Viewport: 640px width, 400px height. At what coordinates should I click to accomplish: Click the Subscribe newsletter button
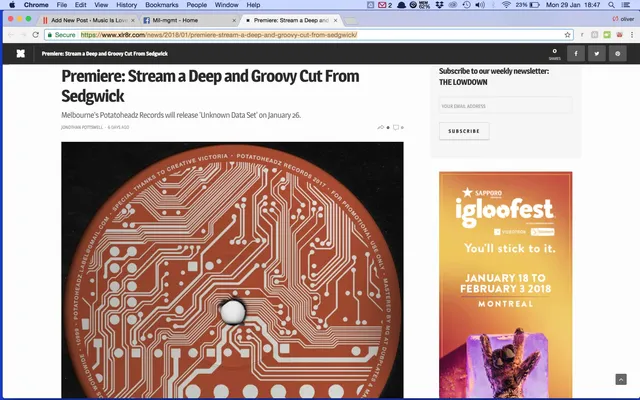point(464,131)
